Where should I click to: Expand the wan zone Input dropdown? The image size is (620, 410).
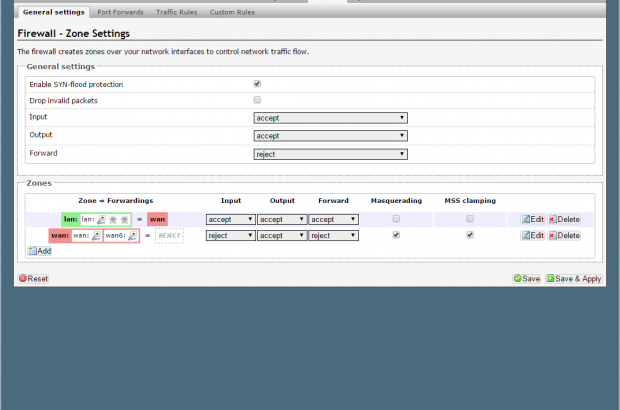coord(230,236)
